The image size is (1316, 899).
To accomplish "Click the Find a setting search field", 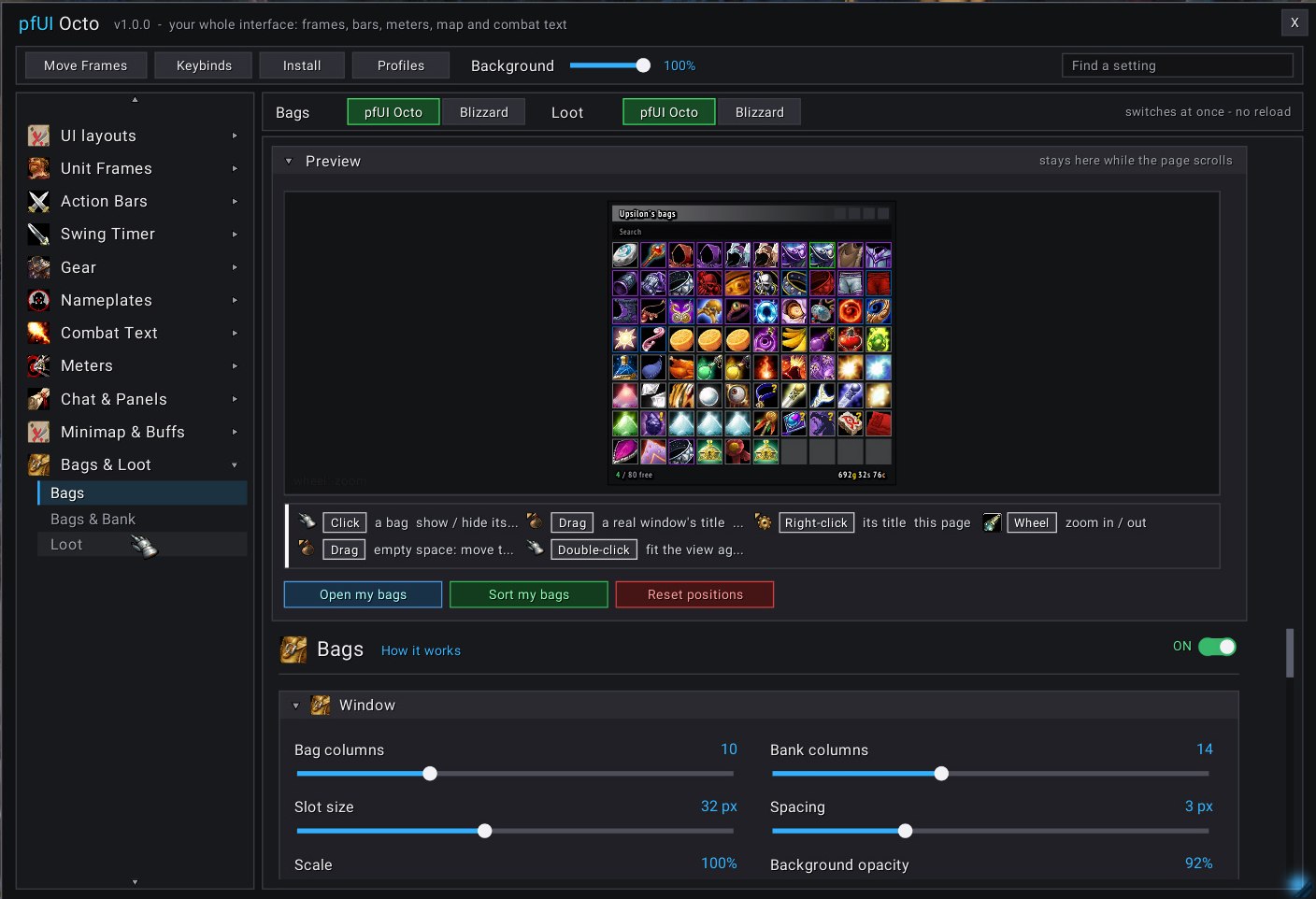I will (x=1178, y=65).
